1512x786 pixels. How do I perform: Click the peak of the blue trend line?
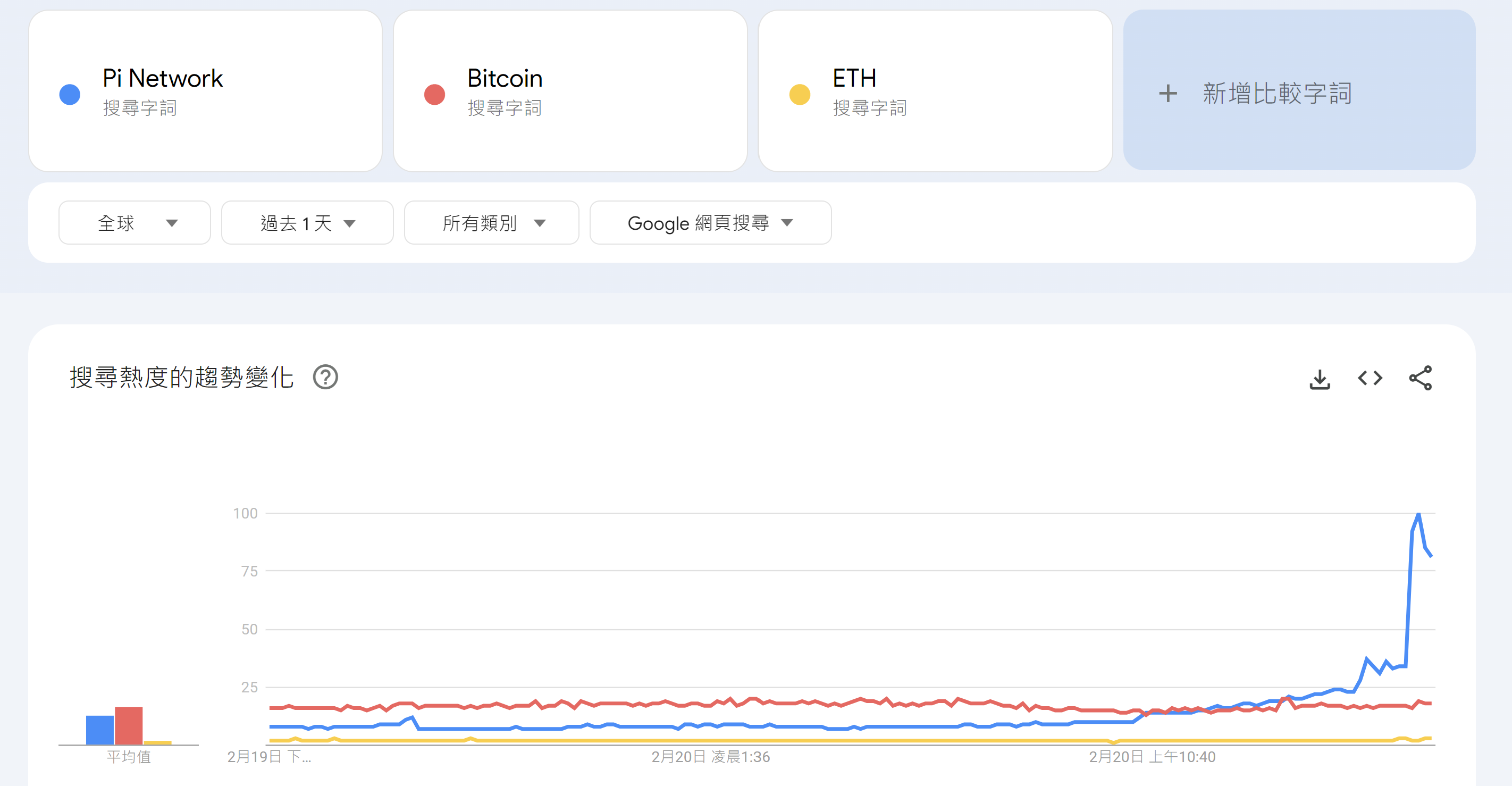click(x=1418, y=514)
